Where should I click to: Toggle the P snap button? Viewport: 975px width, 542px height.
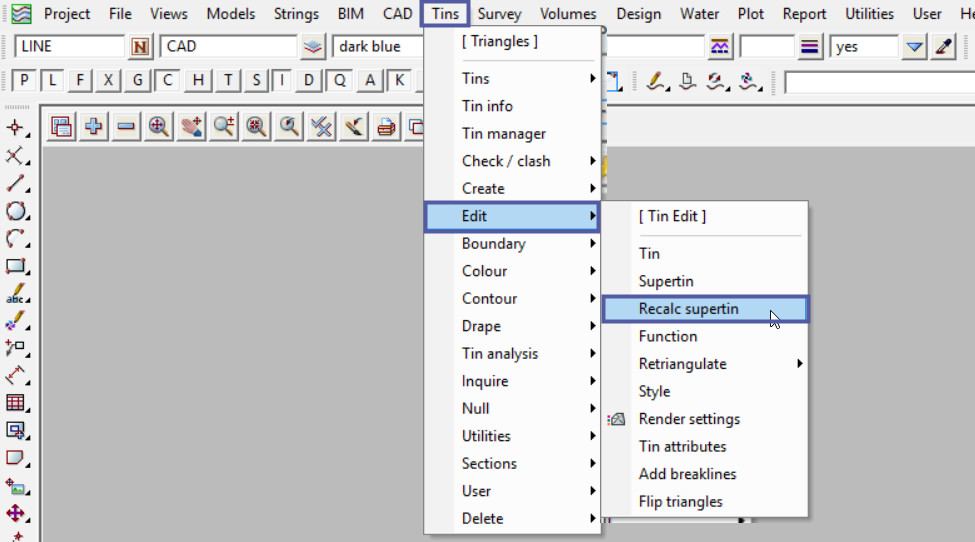[x=24, y=81]
